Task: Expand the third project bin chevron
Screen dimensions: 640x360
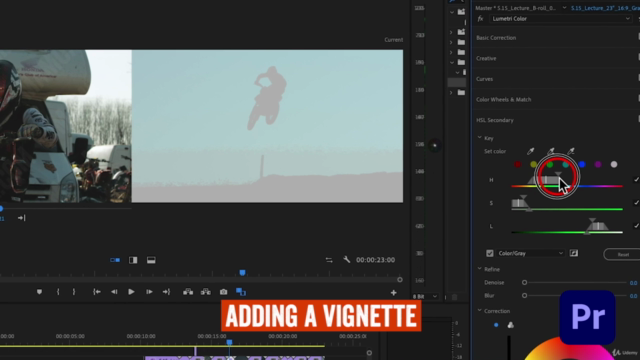Action: tap(451, 42)
